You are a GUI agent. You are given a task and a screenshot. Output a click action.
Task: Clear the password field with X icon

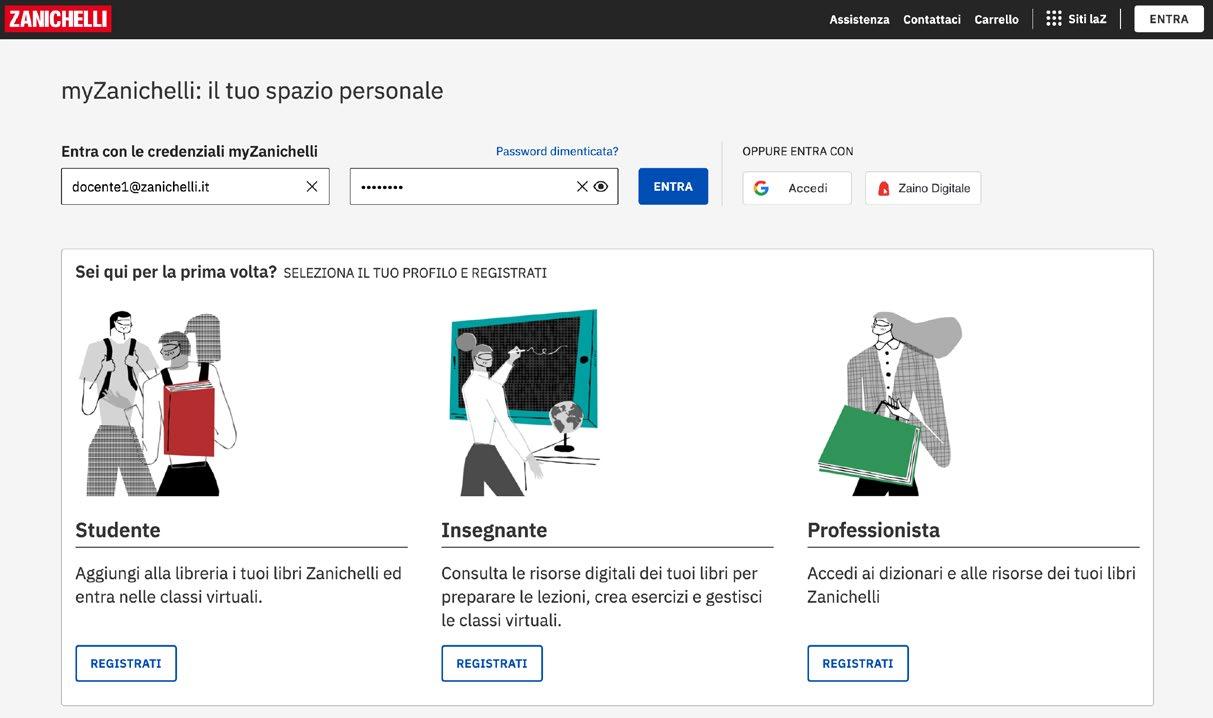tap(582, 187)
